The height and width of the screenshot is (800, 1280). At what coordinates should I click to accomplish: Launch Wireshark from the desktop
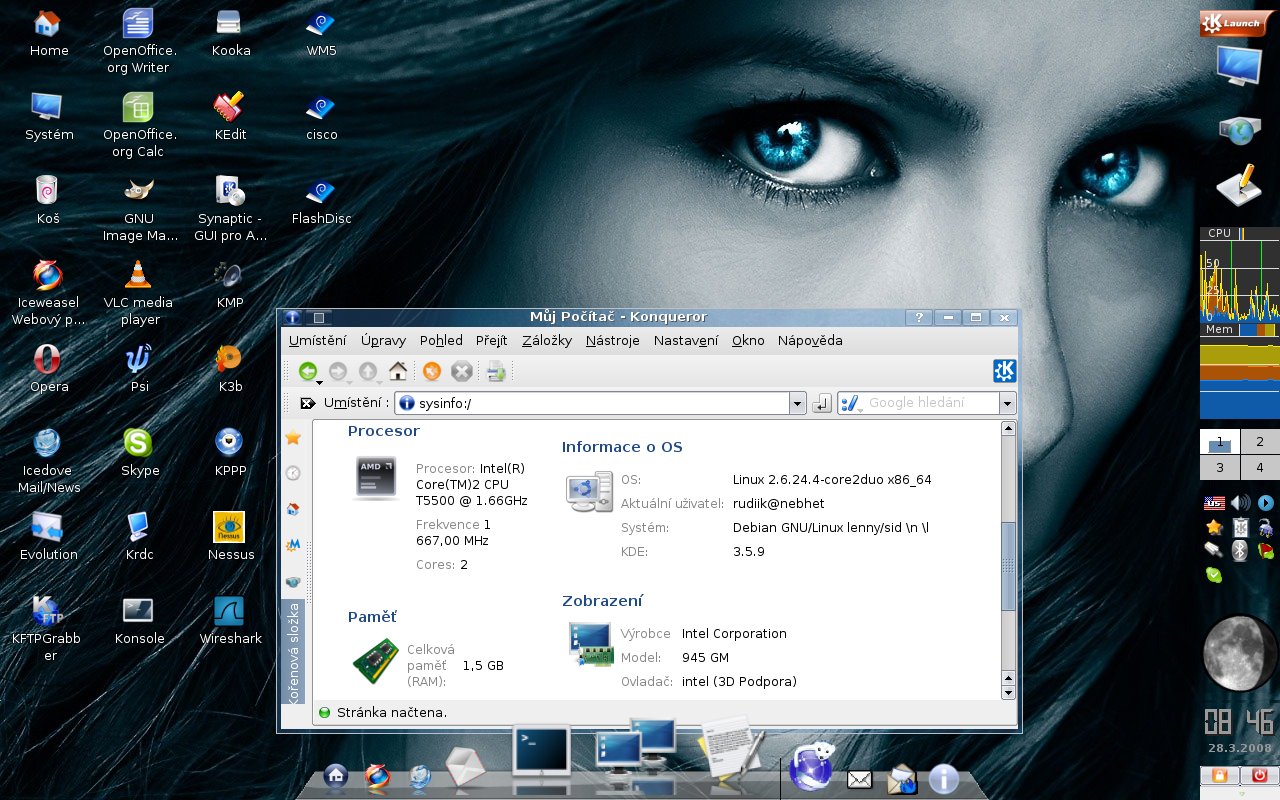point(230,612)
